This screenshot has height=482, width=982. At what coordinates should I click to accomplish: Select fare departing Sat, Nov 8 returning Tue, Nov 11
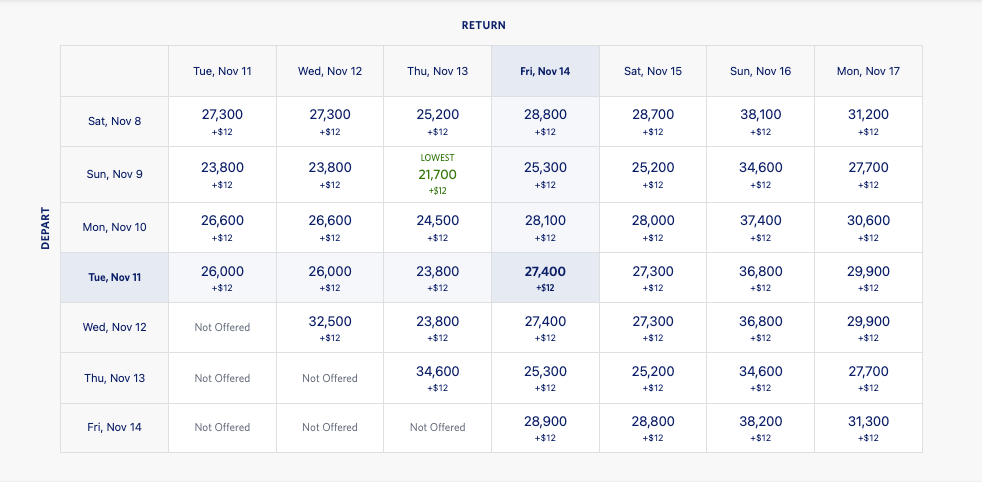[x=222, y=121]
